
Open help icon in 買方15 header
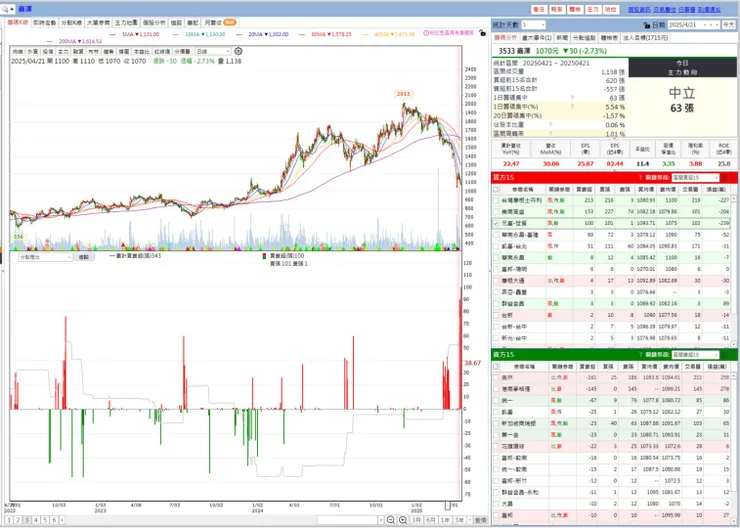pyautogui.click(x=640, y=178)
